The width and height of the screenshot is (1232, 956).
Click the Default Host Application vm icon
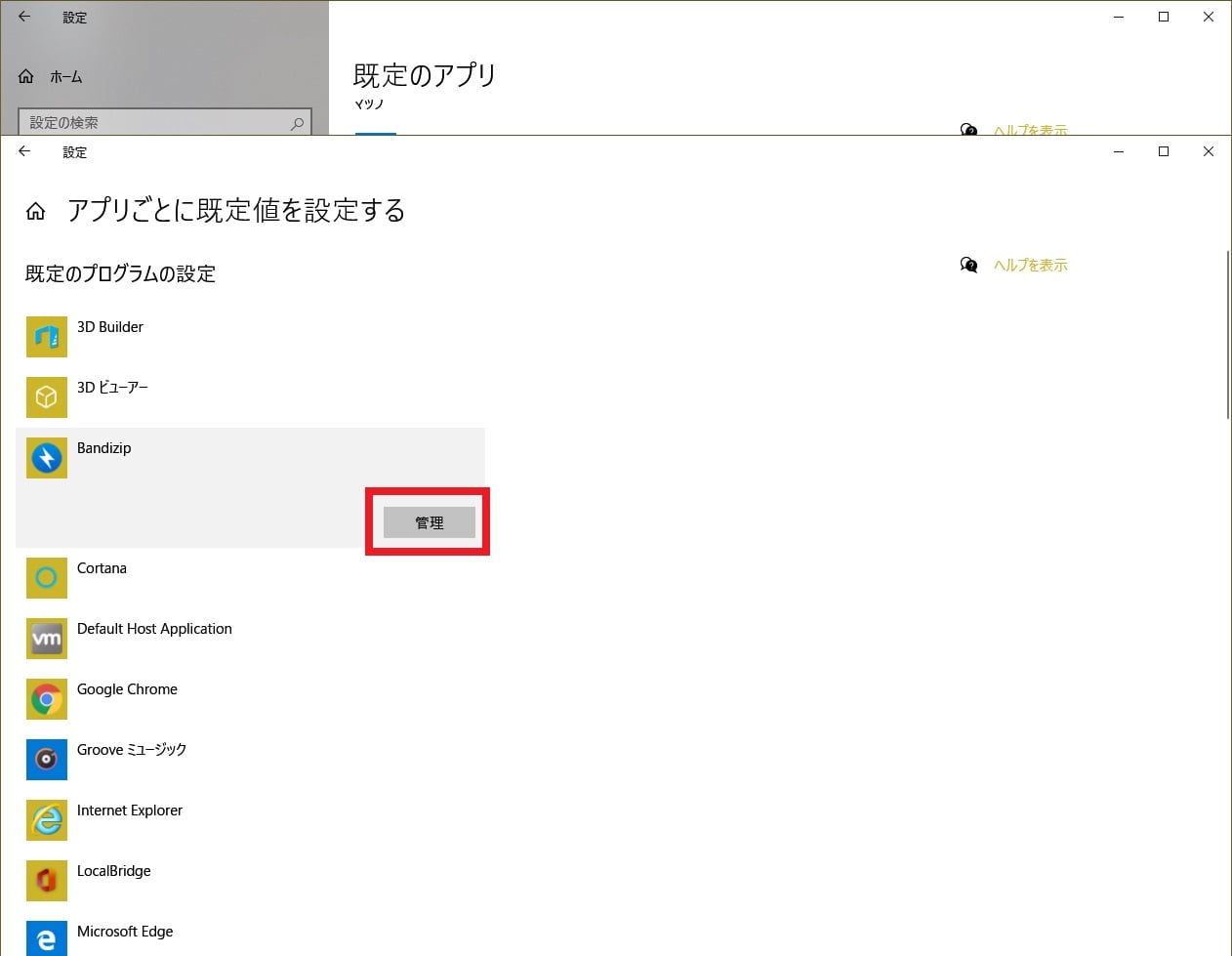point(47,639)
